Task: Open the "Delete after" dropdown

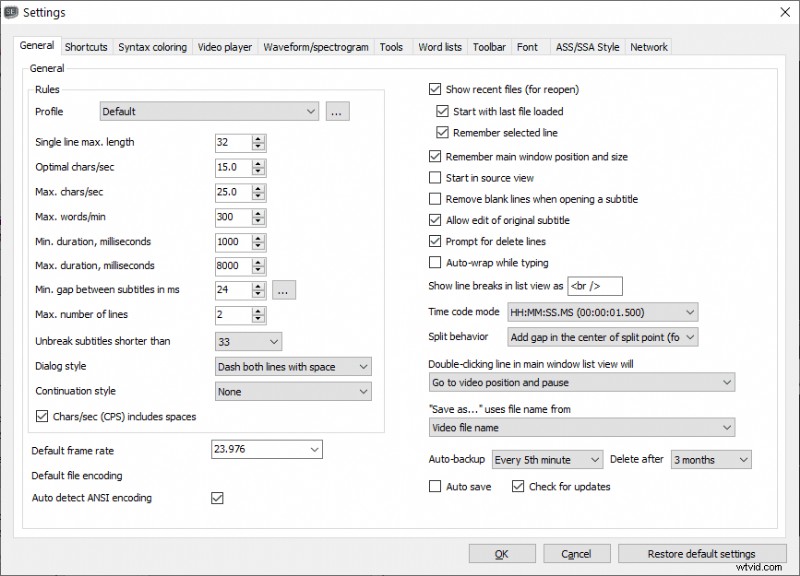Action: click(711, 459)
